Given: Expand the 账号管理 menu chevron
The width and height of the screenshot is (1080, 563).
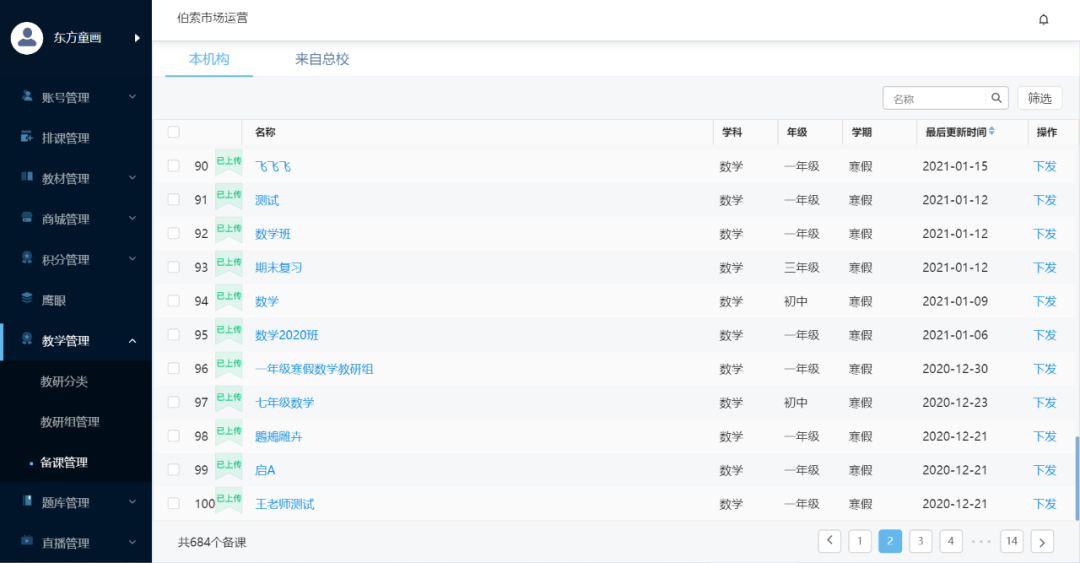Looking at the screenshot, I should [x=132, y=96].
